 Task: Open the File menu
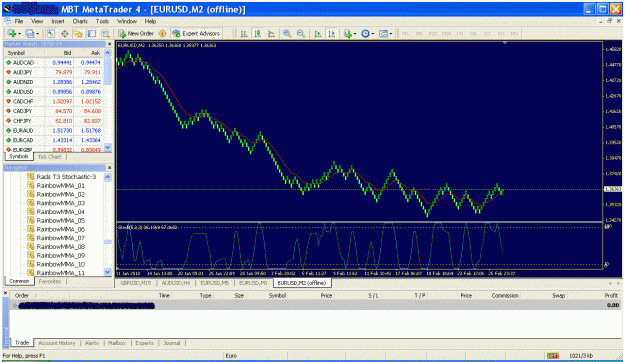[x=19, y=21]
